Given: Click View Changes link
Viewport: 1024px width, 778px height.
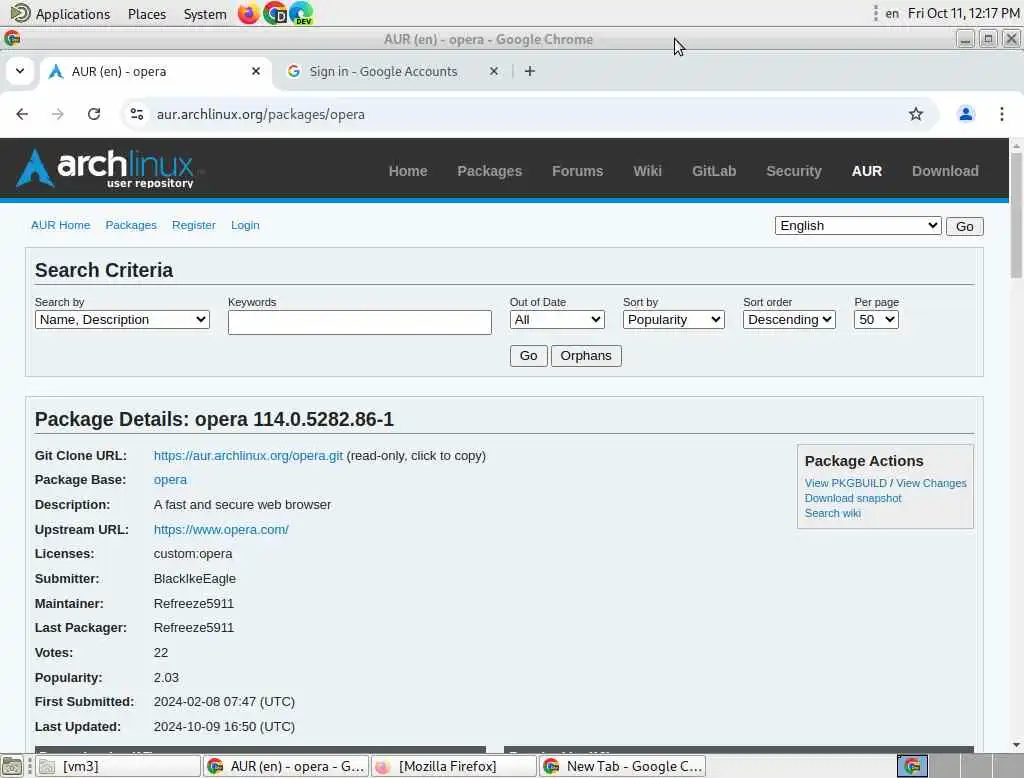Looking at the screenshot, I should [931, 483].
